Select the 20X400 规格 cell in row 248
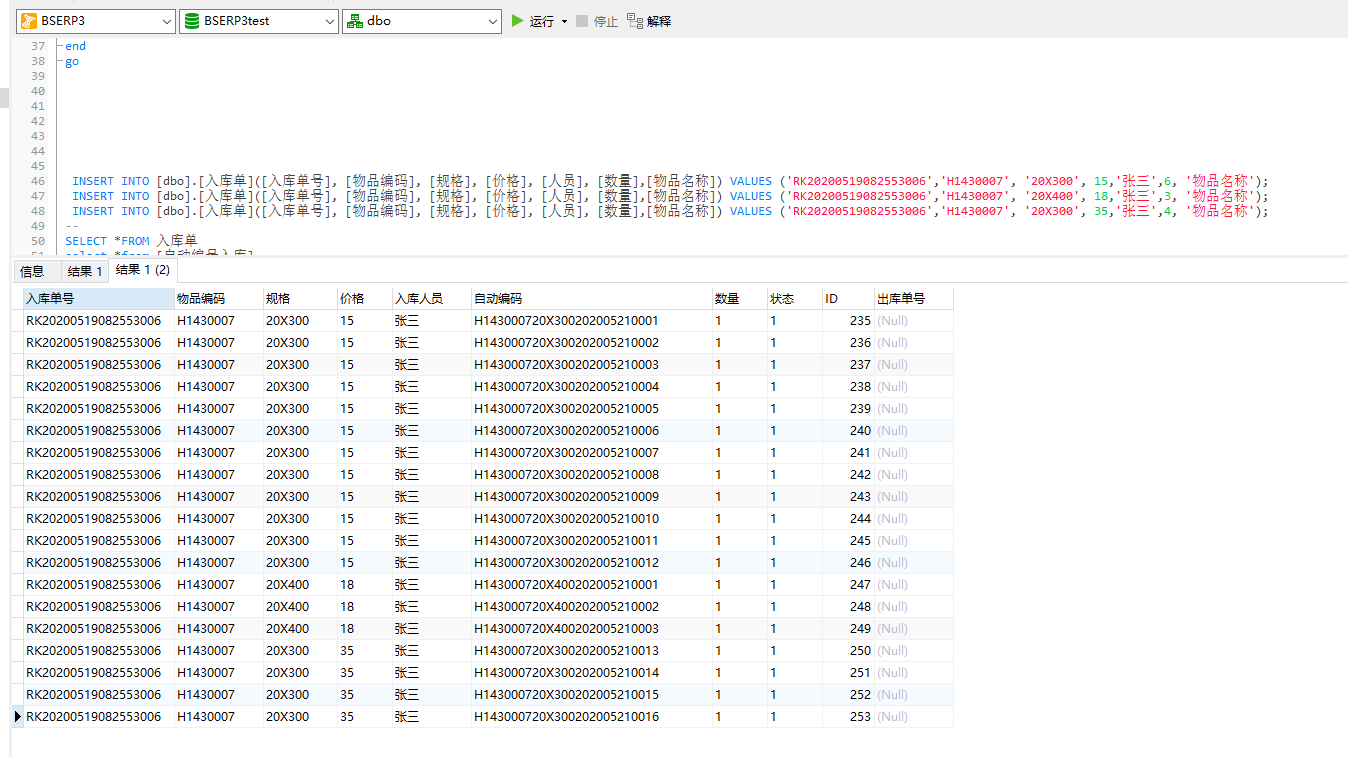 (300, 606)
